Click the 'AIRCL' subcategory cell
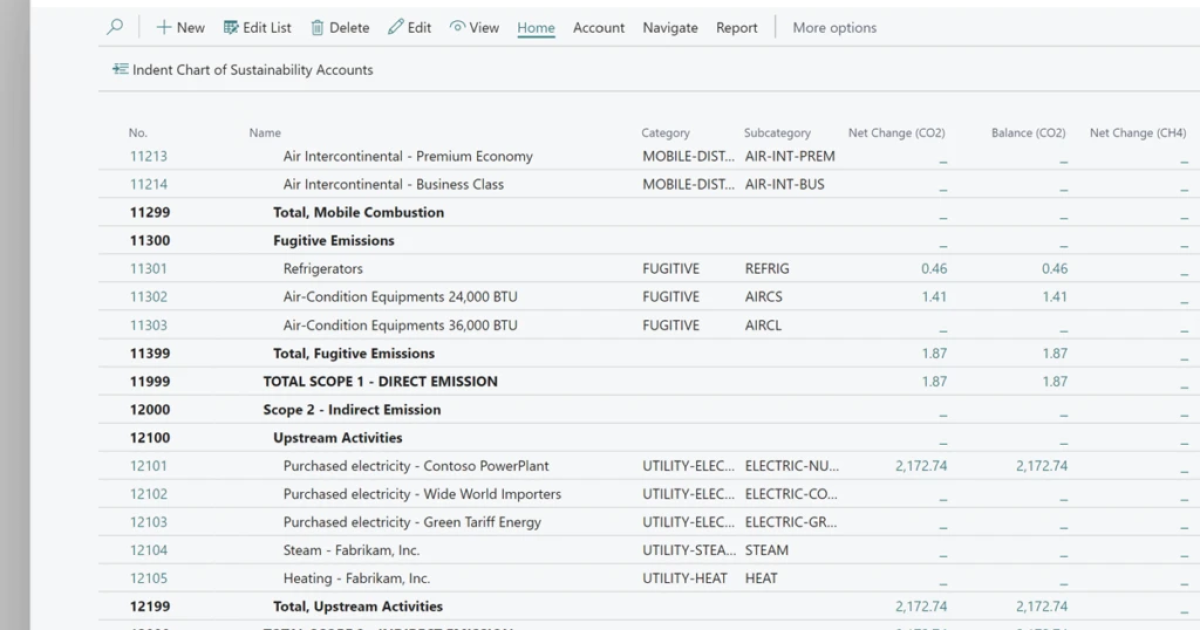The height and width of the screenshot is (630, 1200). (764, 325)
